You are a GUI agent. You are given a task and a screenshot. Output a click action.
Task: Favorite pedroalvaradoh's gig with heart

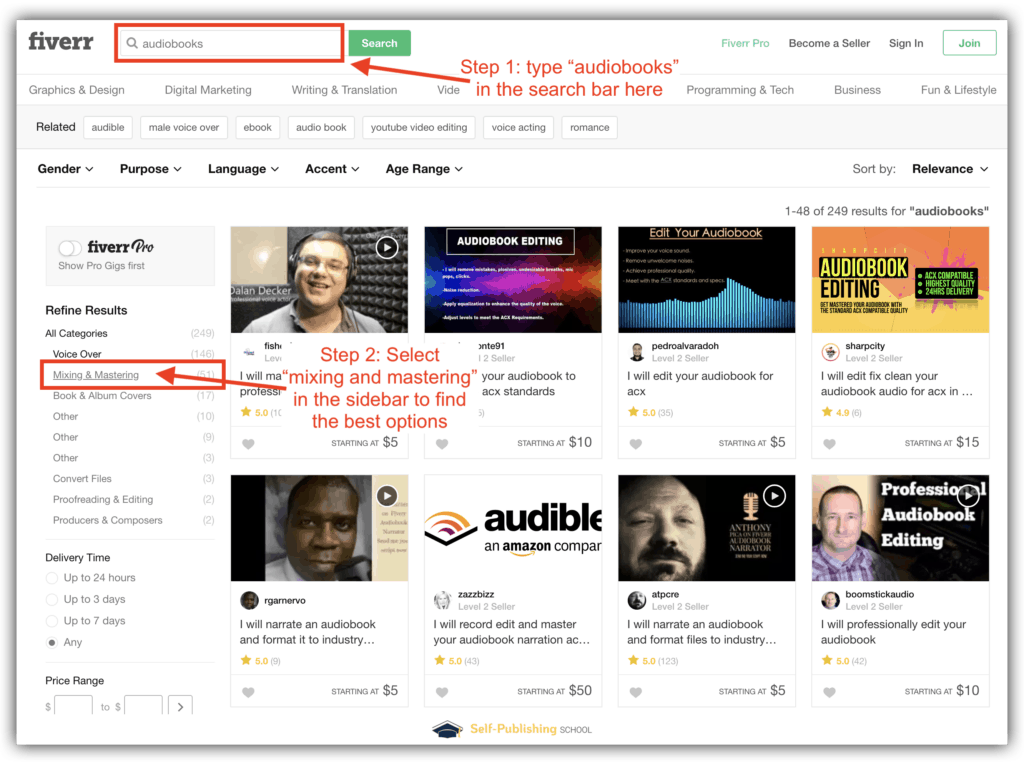click(635, 444)
